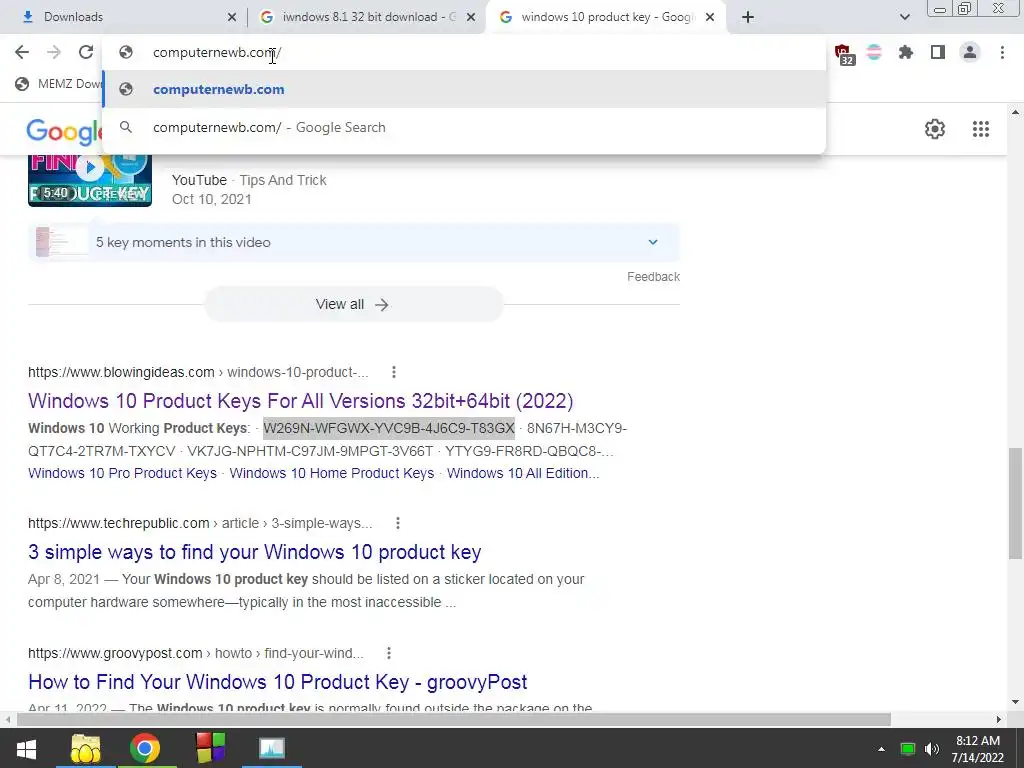This screenshot has width=1024, height=768.
Task: Click the green tray status icon
Action: pos(907,749)
